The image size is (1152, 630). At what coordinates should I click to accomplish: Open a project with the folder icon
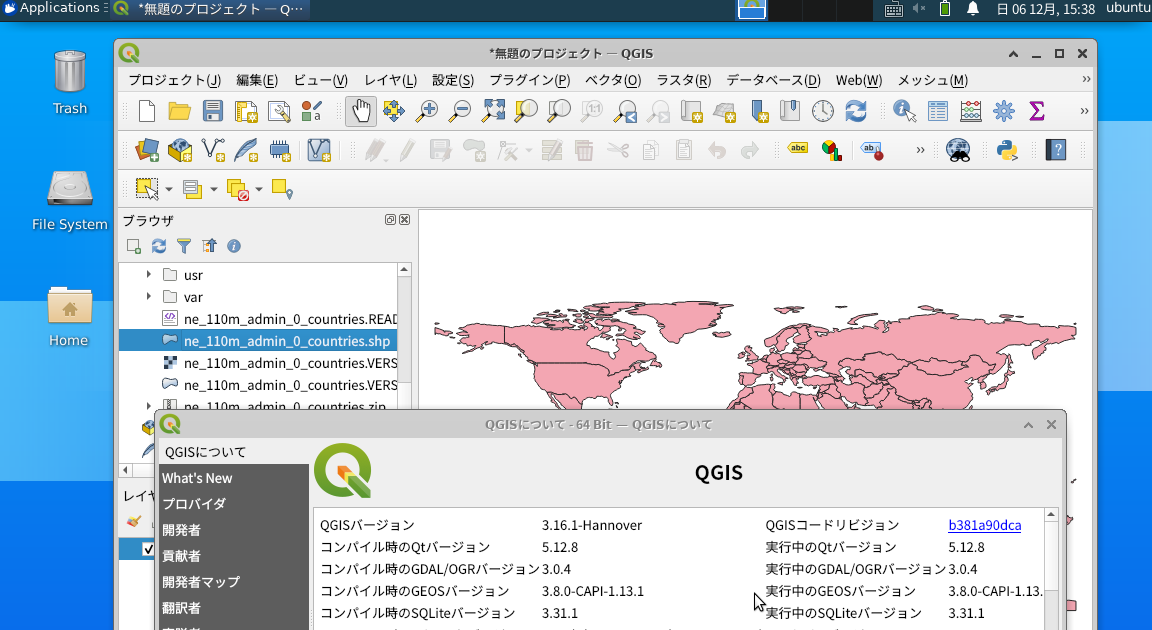coord(179,112)
